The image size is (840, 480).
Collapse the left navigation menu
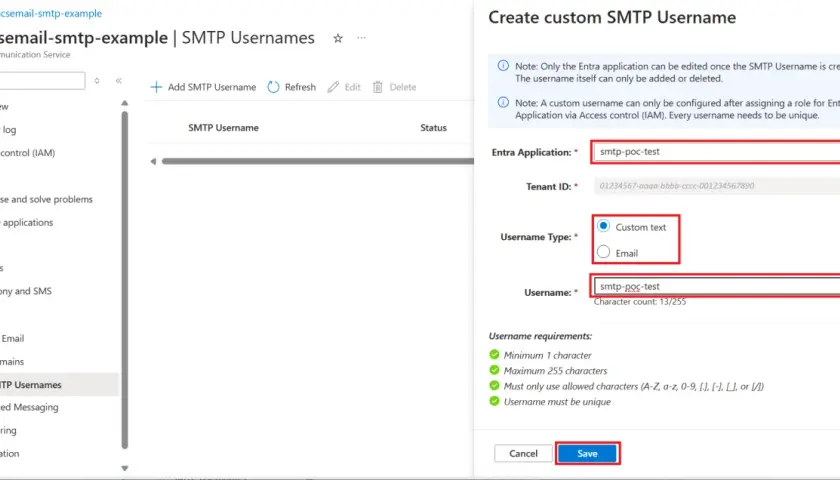point(118,81)
